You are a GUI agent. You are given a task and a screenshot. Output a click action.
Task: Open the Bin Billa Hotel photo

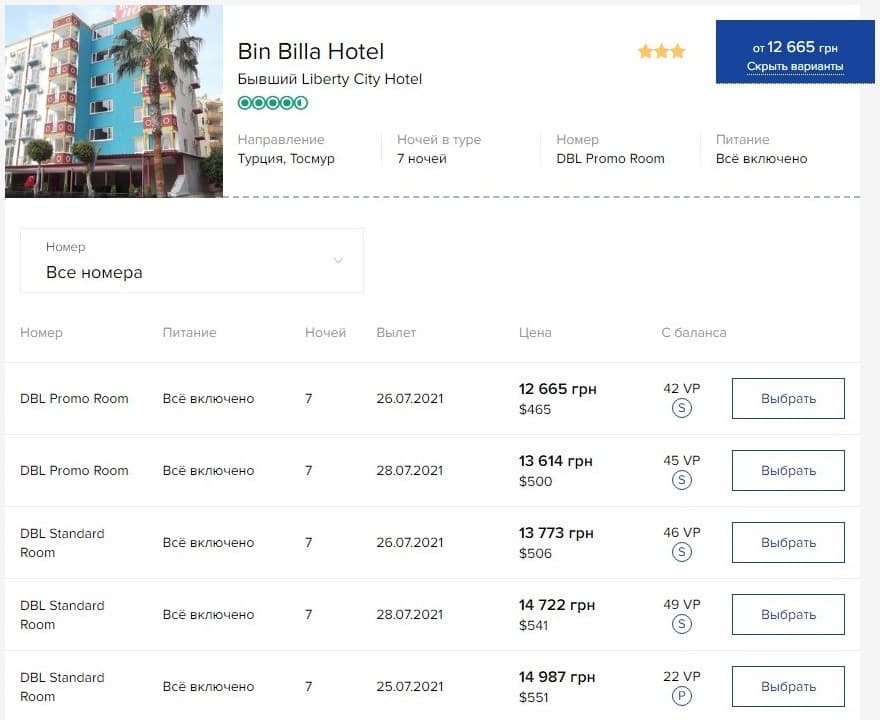pos(114,102)
